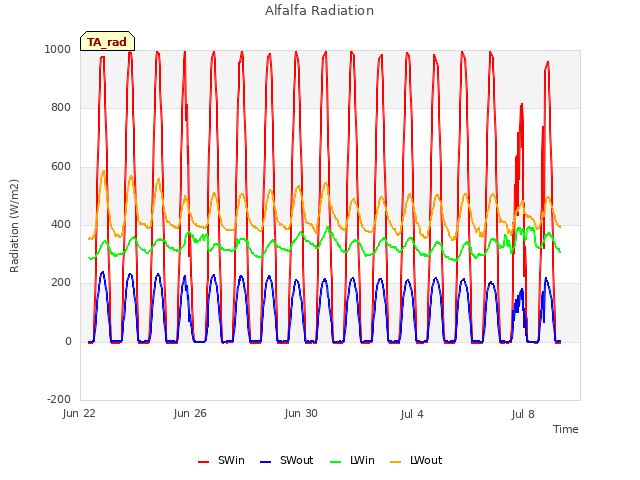Click the red SWin legend color marker
Screen dimensions: 640x480
(203, 462)
